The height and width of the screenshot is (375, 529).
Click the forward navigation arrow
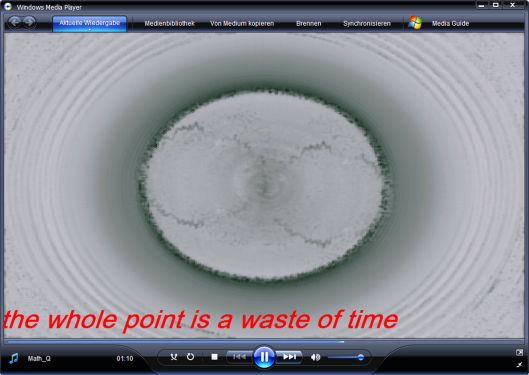[29, 22]
